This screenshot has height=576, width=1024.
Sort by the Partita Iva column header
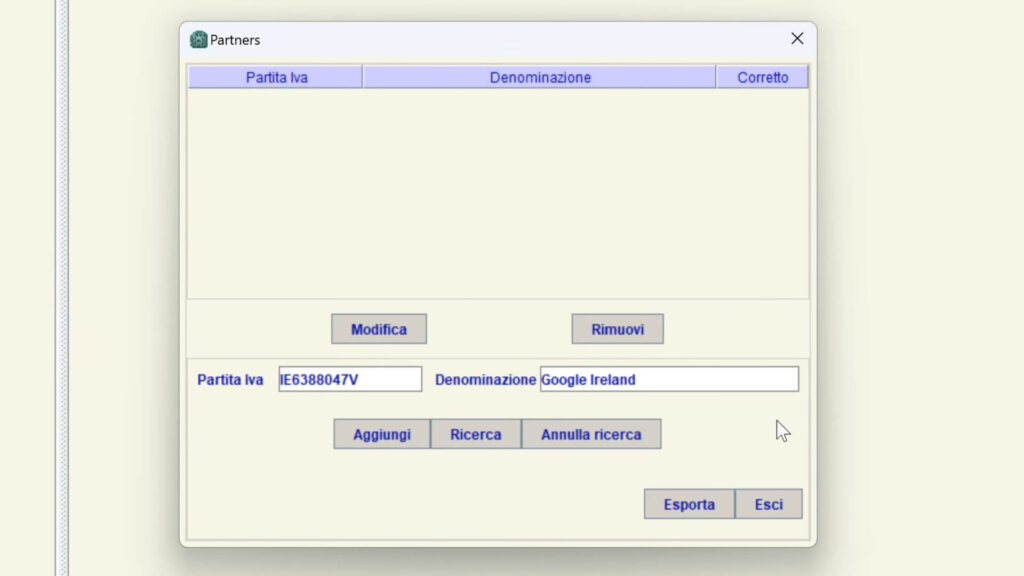point(276,77)
